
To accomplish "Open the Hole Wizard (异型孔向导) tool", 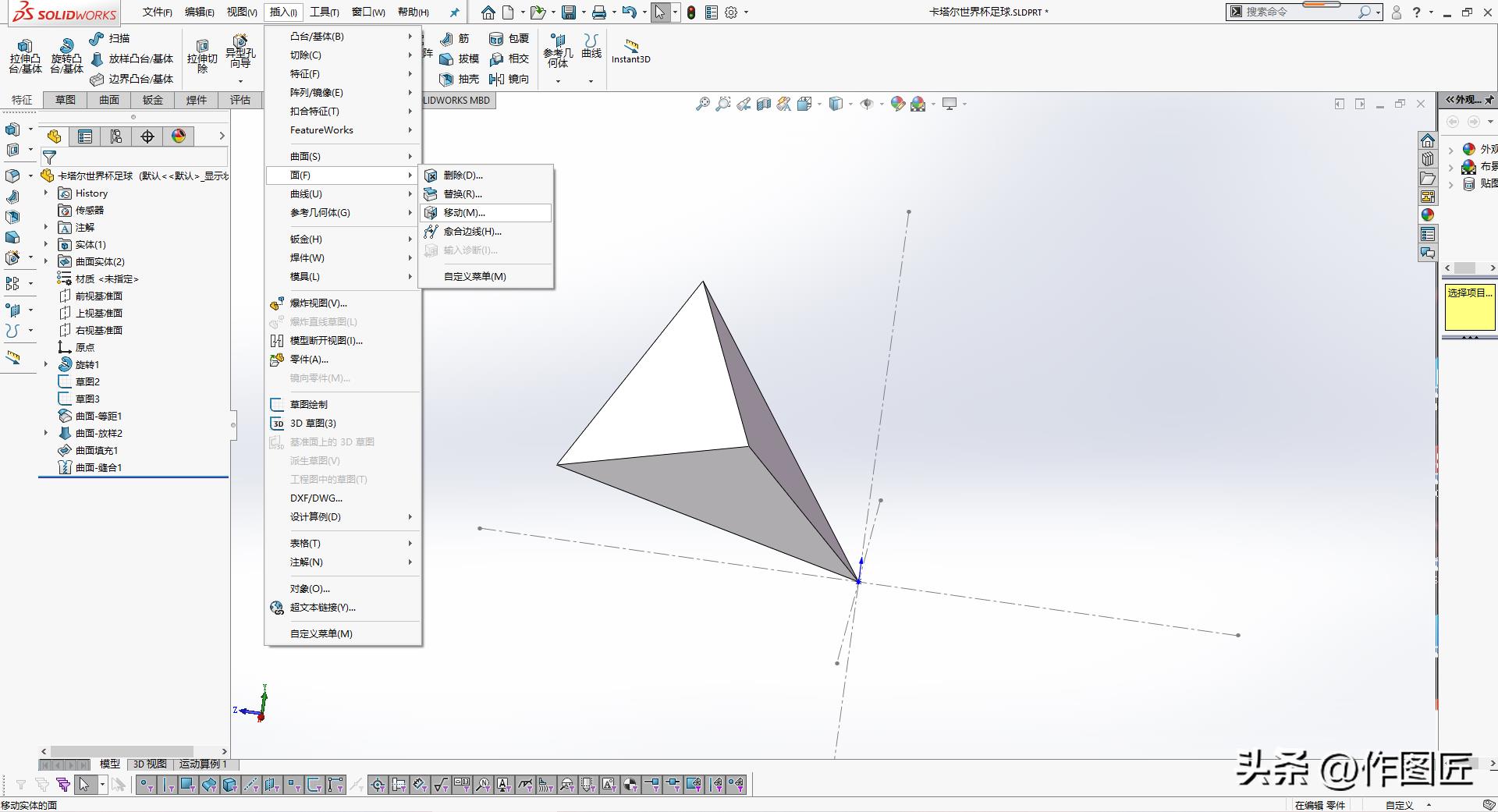I will (240, 41).
